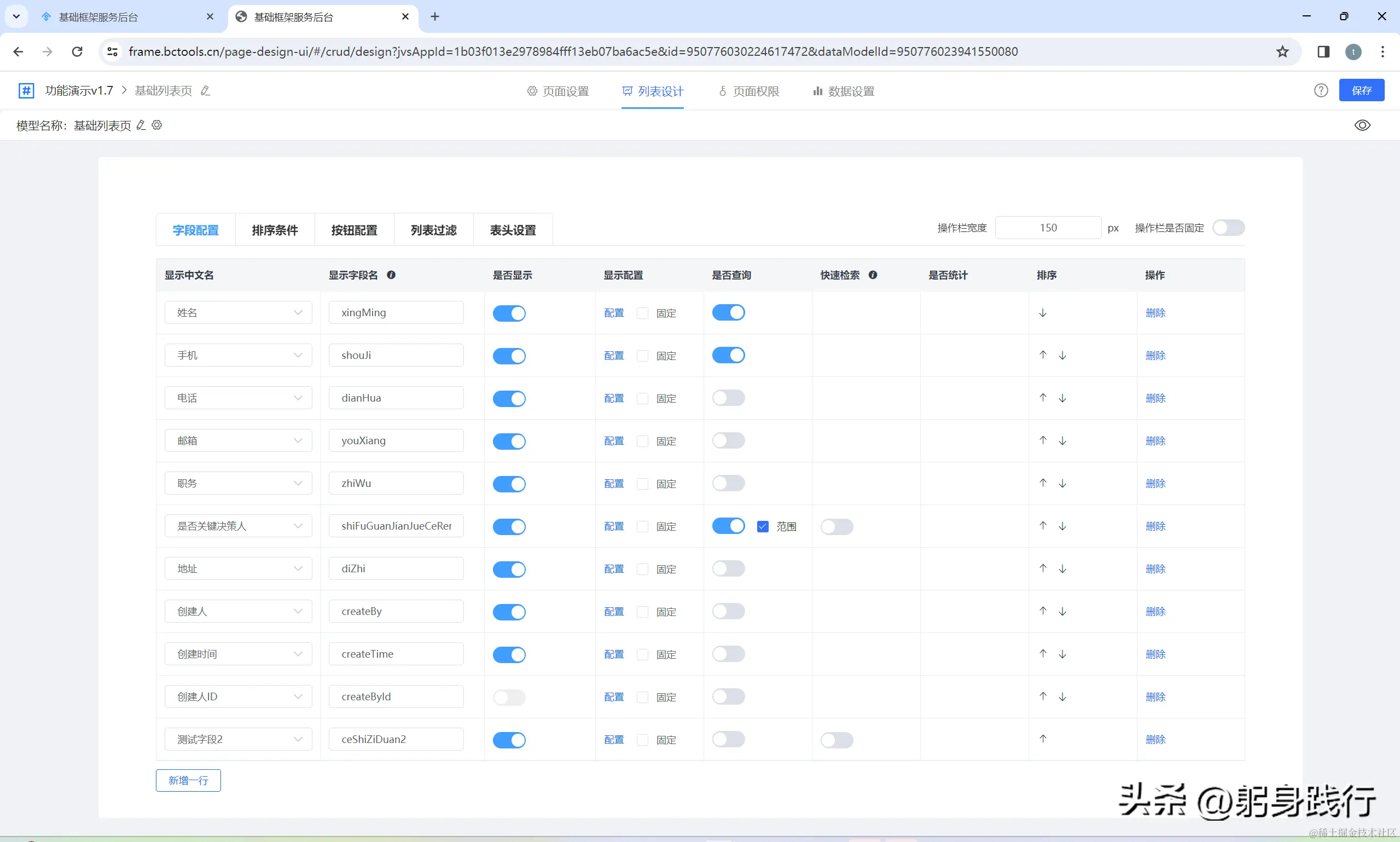Click the eye preview icon
Screen dimensions: 1400x842
click(x=1362, y=125)
